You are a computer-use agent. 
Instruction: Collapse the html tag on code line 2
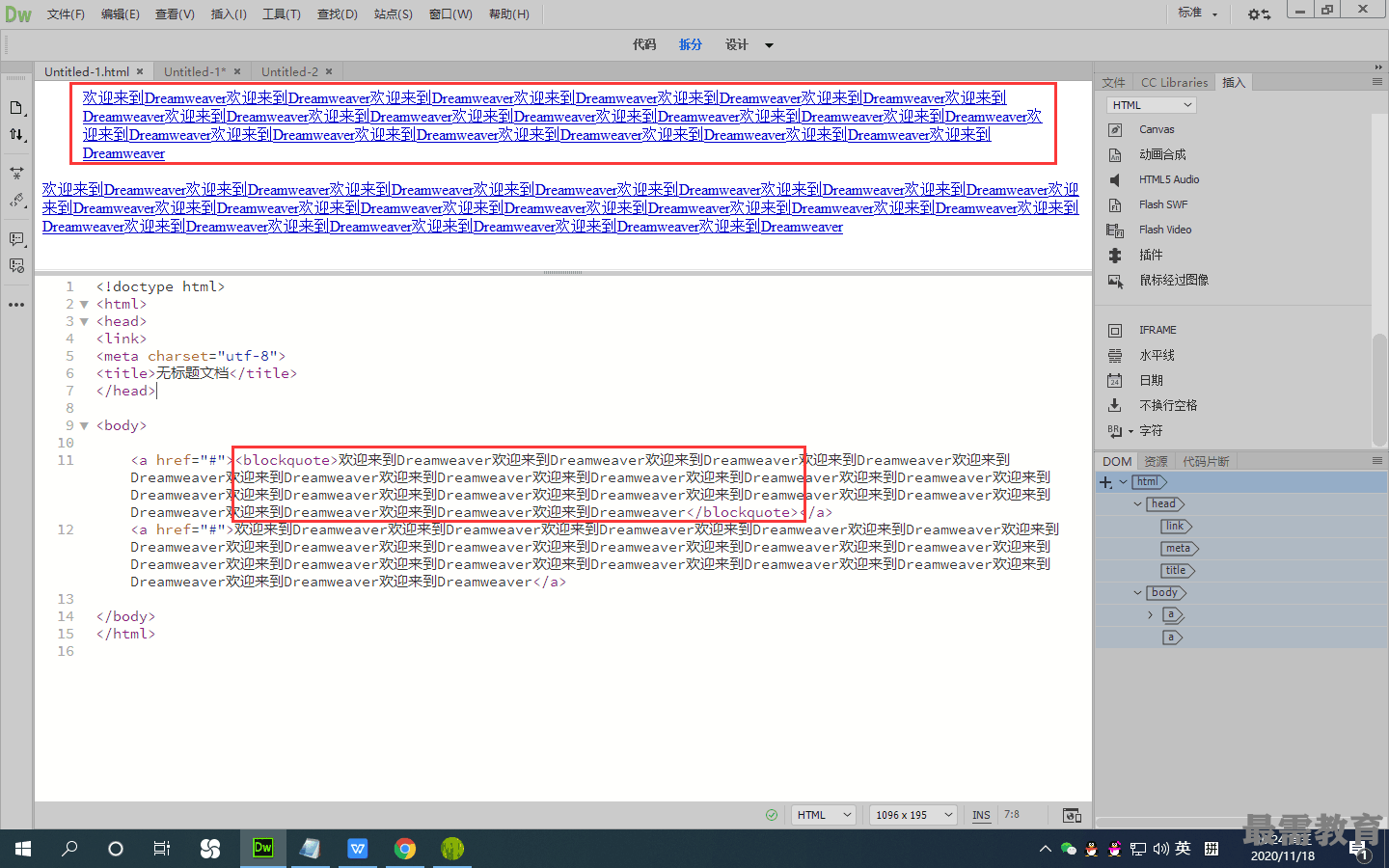click(84, 304)
